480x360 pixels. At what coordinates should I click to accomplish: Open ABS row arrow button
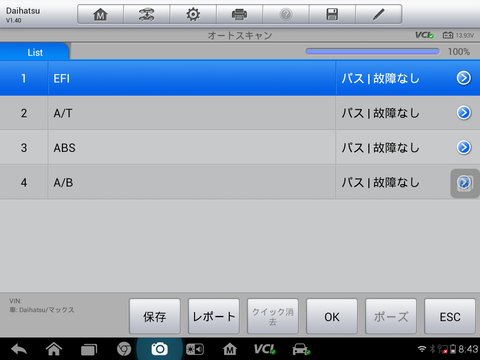464,147
